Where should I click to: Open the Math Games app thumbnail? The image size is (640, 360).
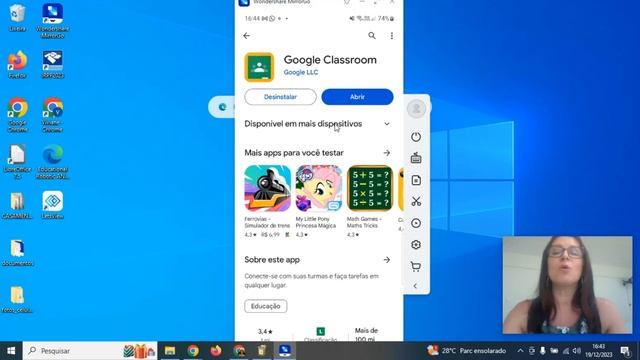click(x=370, y=188)
